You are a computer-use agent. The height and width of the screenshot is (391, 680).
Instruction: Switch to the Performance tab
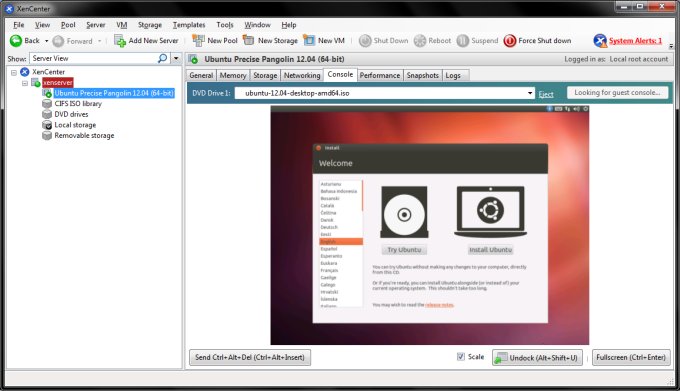click(x=380, y=75)
